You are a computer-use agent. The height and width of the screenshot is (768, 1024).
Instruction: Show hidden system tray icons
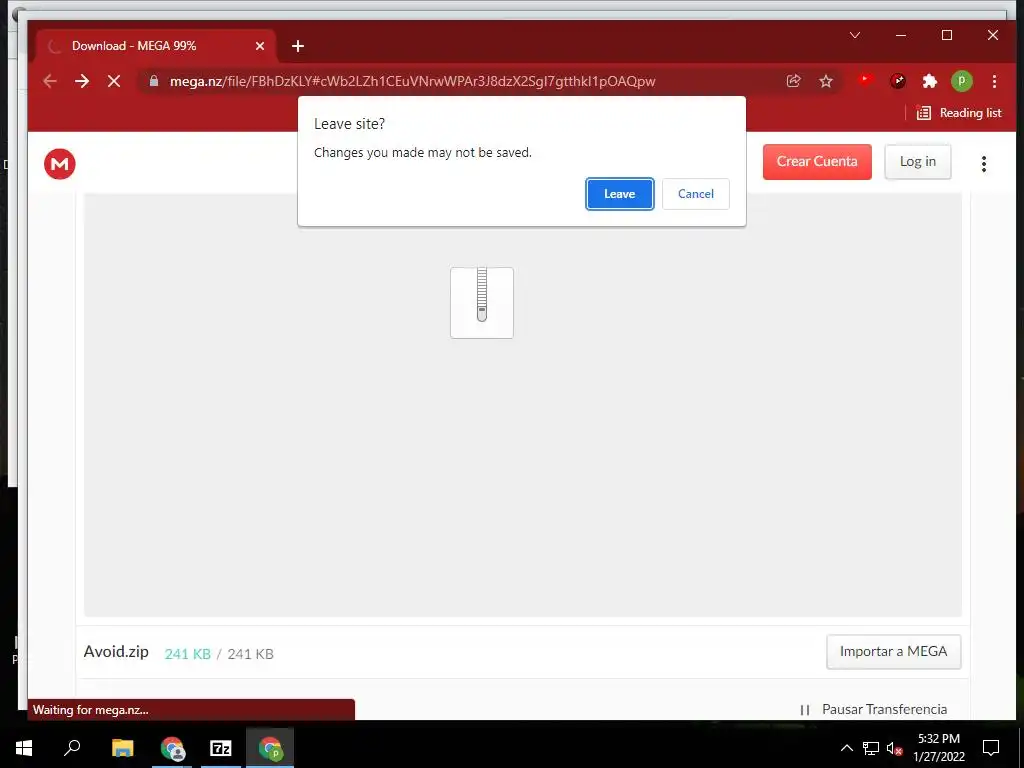point(846,748)
